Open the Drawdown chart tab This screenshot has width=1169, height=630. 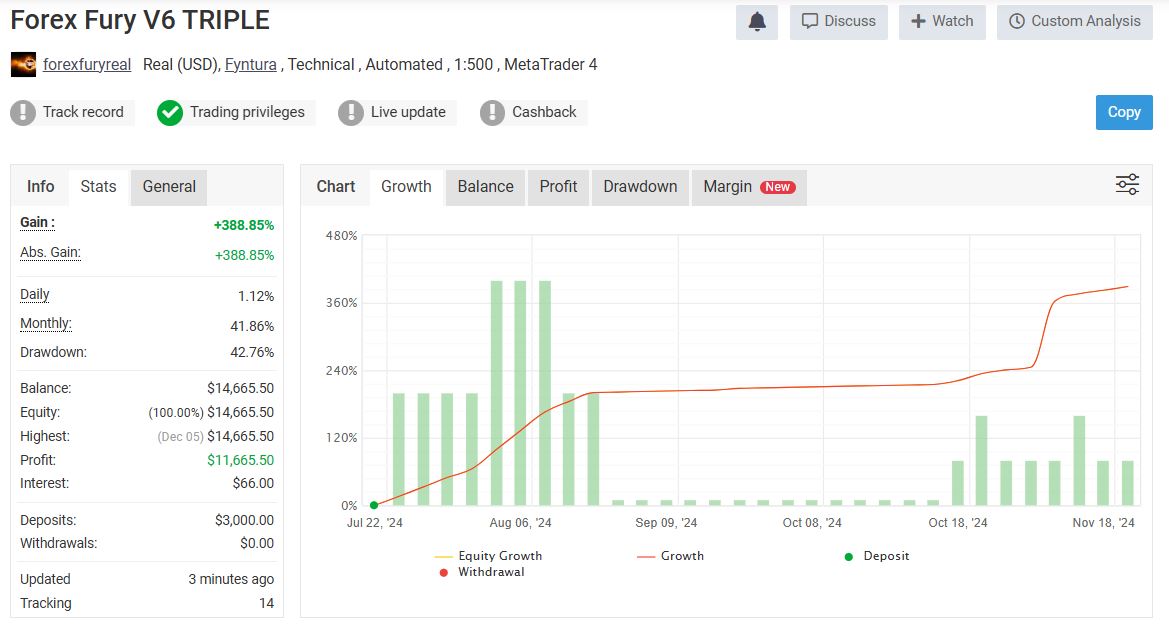point(640,187)
